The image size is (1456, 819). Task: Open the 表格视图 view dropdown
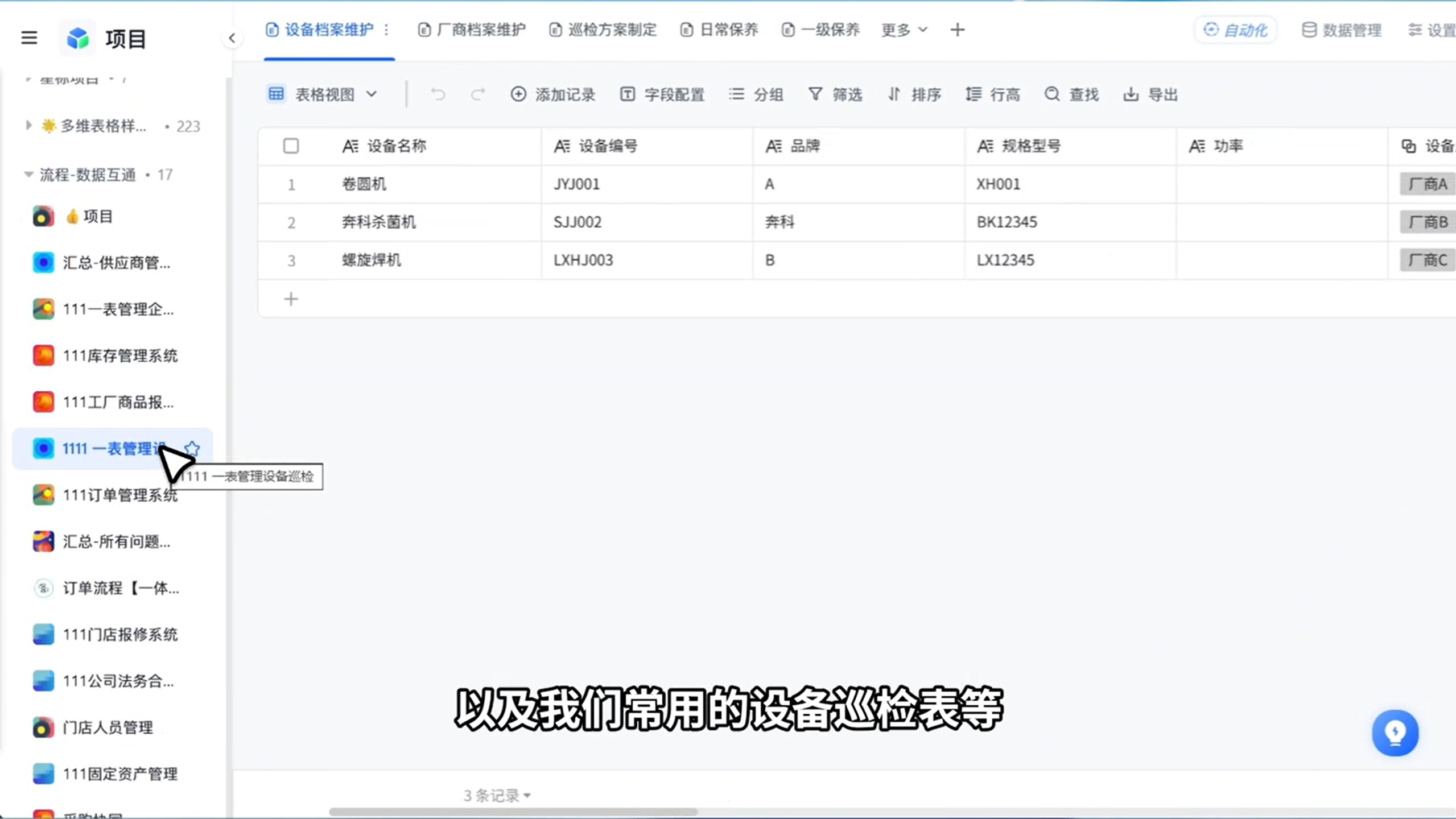point(323,94)
